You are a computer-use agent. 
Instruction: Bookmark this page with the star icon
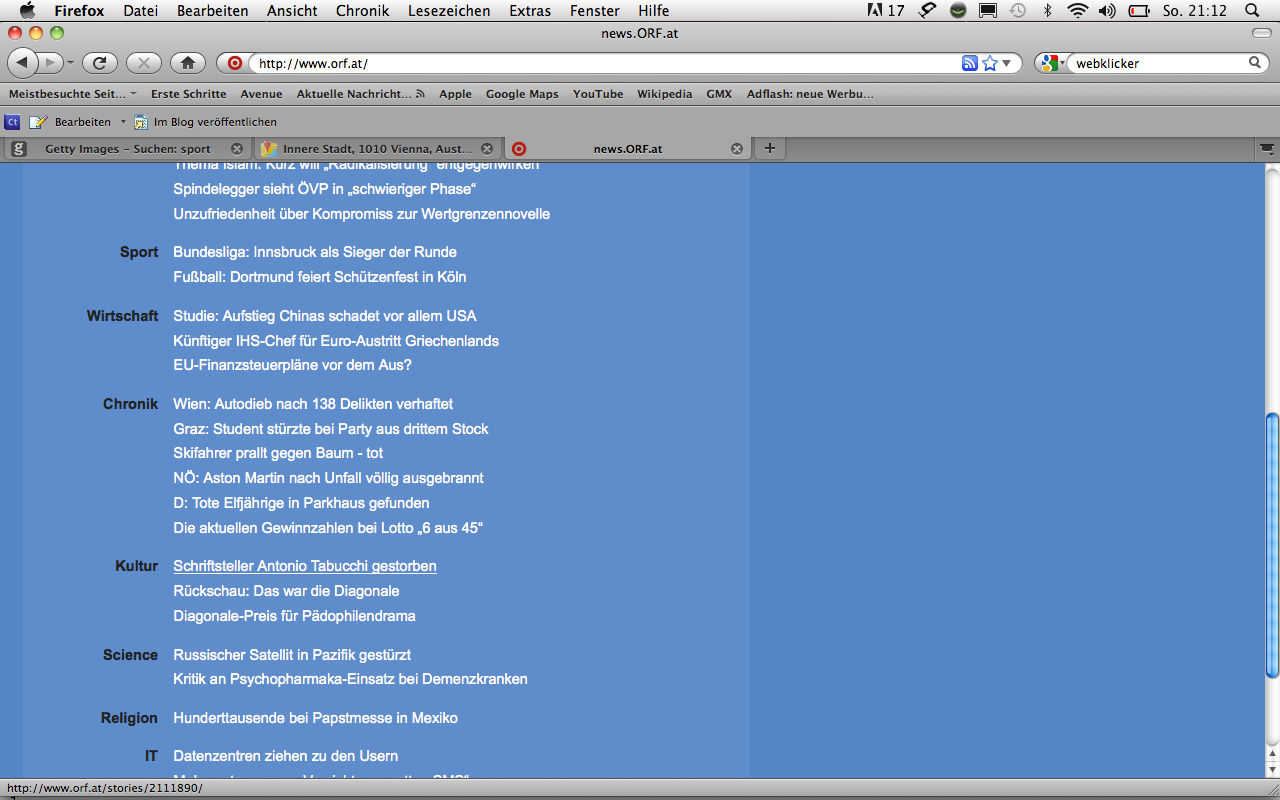coord(990,63)
